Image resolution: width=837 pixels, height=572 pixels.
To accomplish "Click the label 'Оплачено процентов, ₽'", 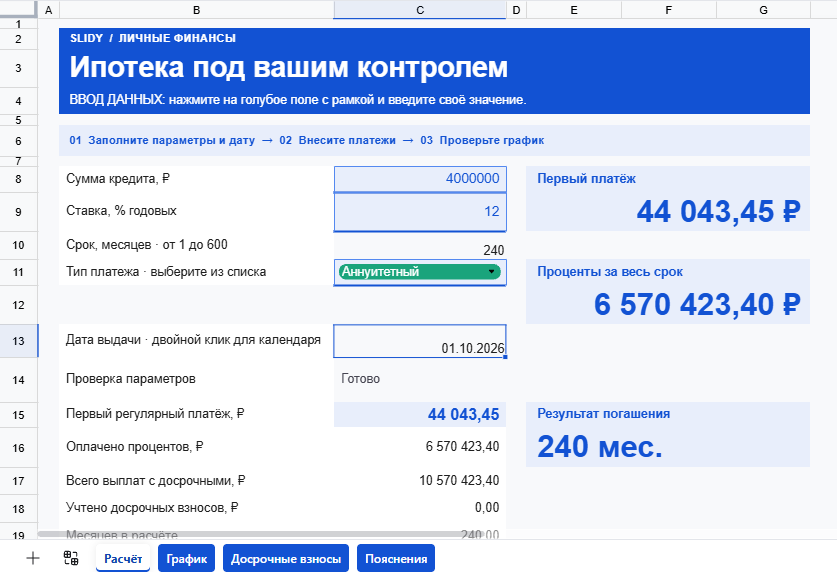I will (135, 447).
